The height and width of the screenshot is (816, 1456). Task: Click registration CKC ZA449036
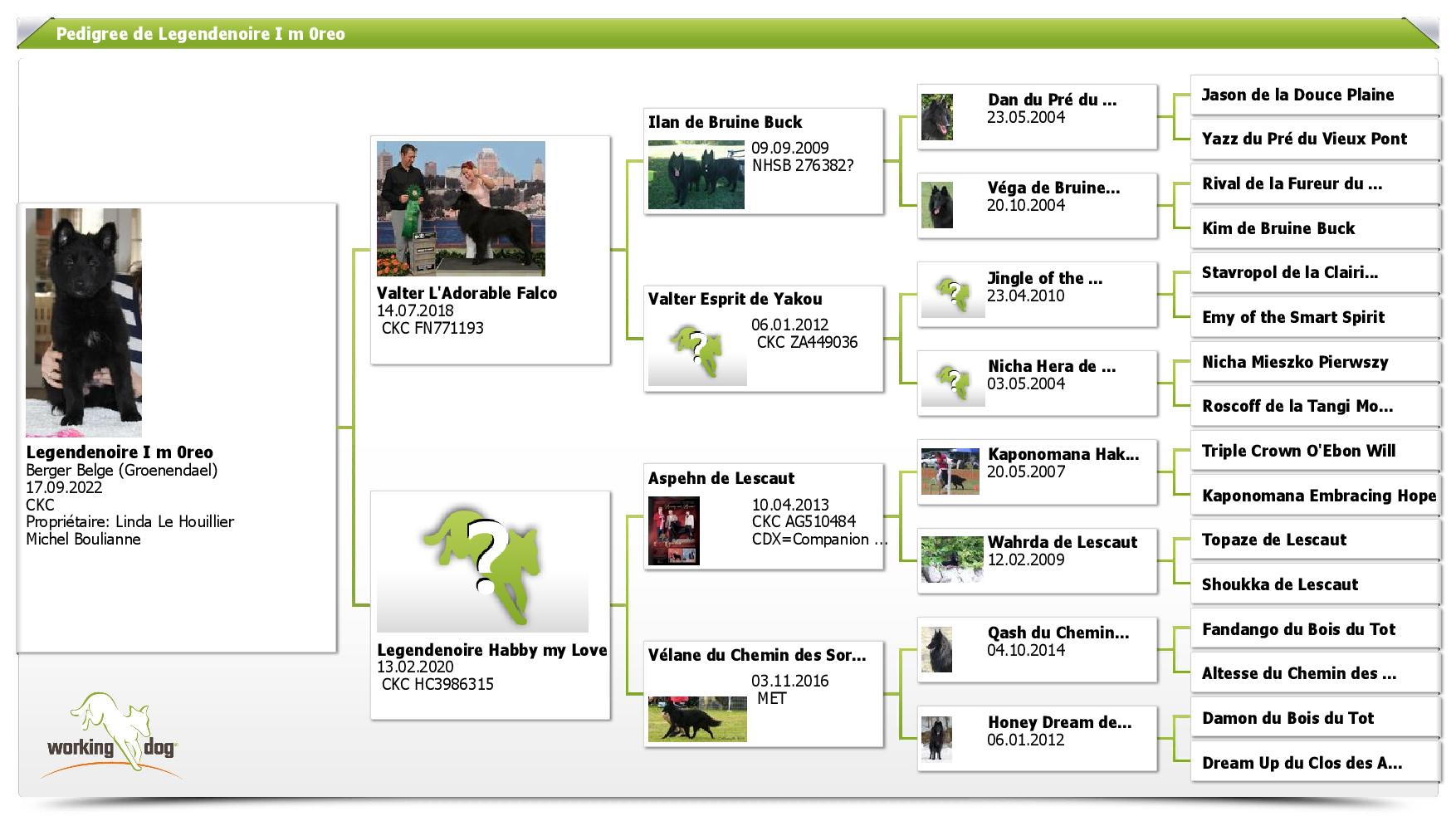point(807,342)
